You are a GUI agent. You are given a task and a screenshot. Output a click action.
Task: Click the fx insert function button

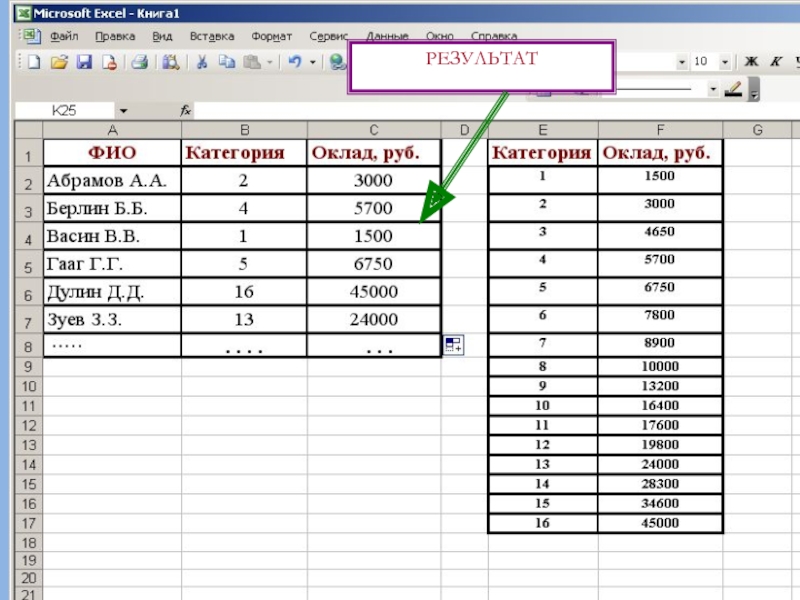[x=185, y=111]
